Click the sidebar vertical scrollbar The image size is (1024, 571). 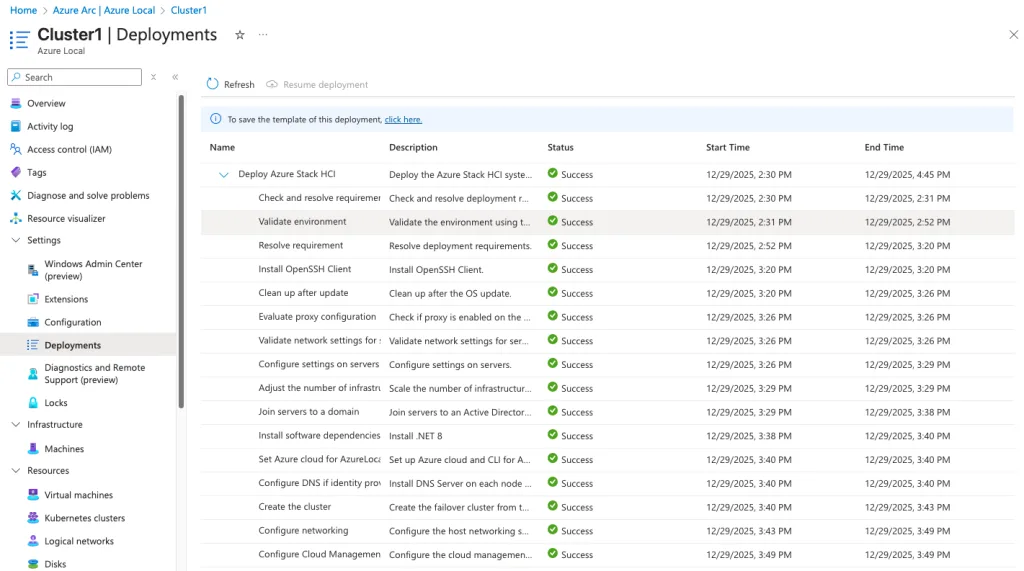[x=181, y=250]
